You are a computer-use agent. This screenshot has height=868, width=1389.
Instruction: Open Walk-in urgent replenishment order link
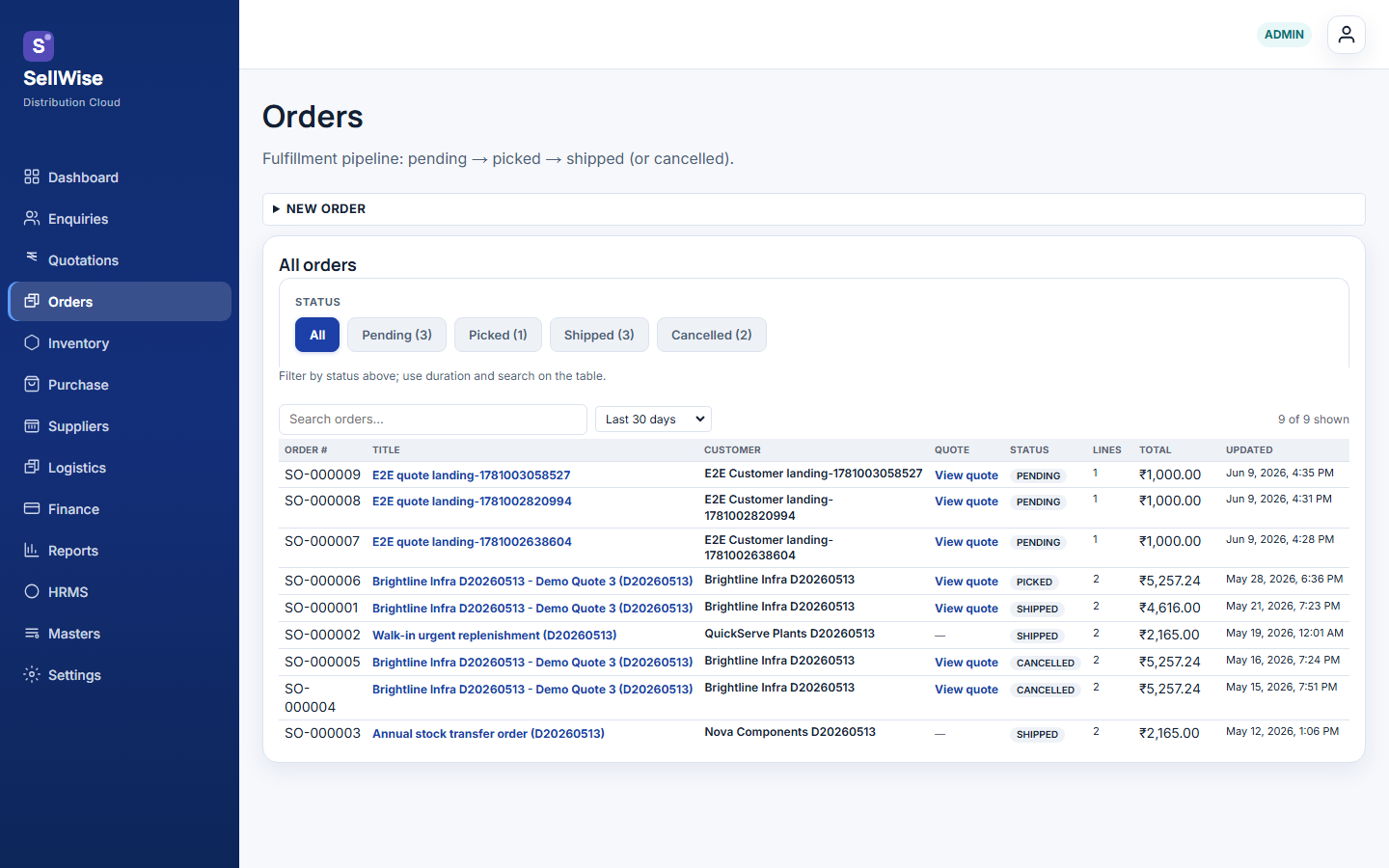[x=494, y=636]
